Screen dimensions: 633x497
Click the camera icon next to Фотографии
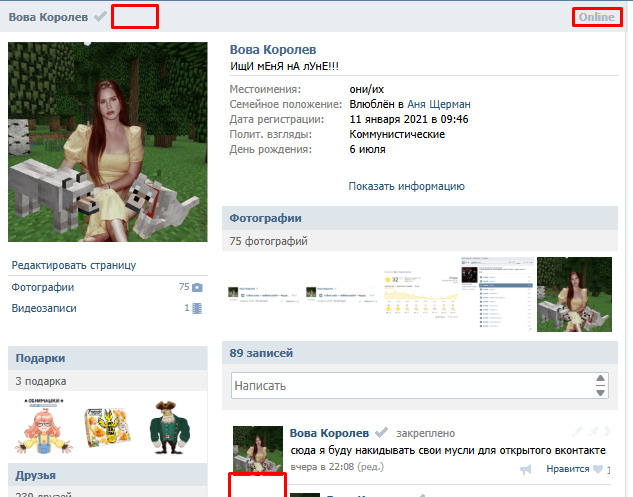pyautogui.click(x=197, y=288)
